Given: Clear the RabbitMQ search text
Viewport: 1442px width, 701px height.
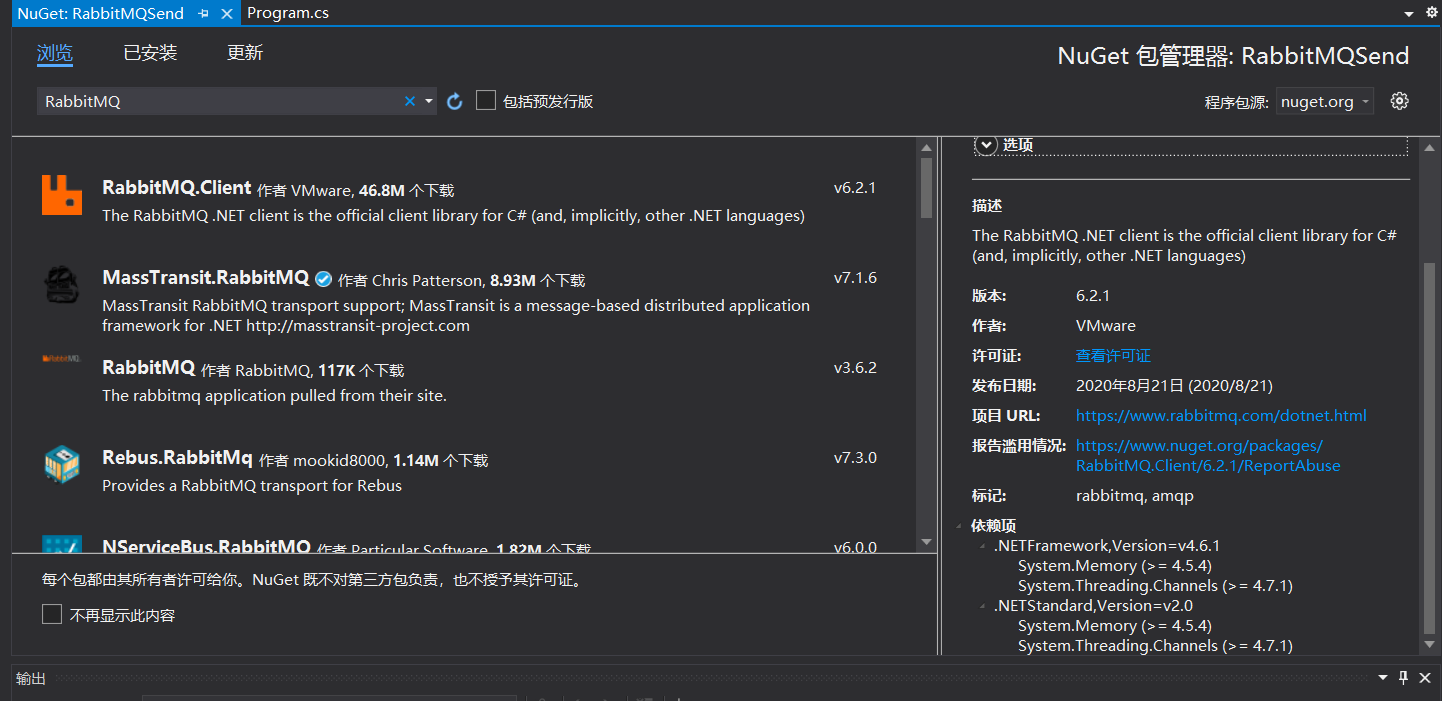Looking at the screenshot, I should (410, 101).
